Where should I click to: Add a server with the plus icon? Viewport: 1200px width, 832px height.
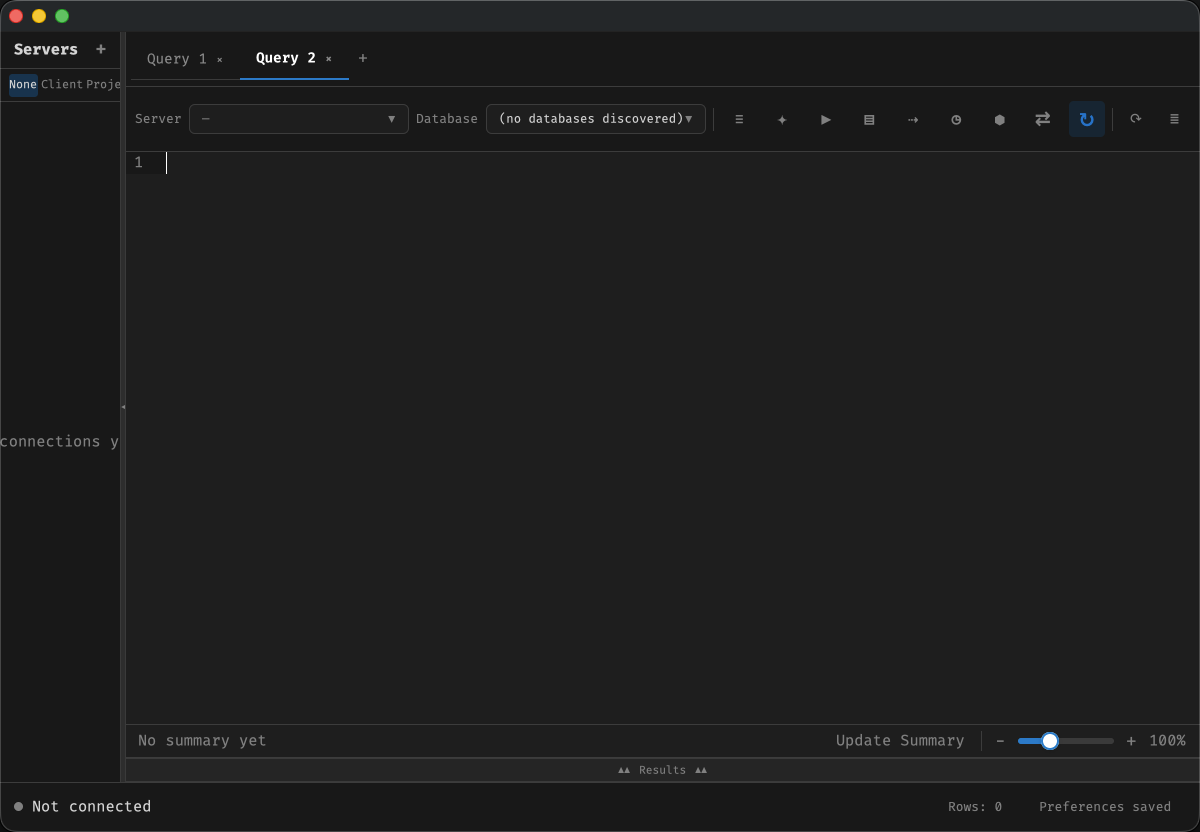click(101, 49)
